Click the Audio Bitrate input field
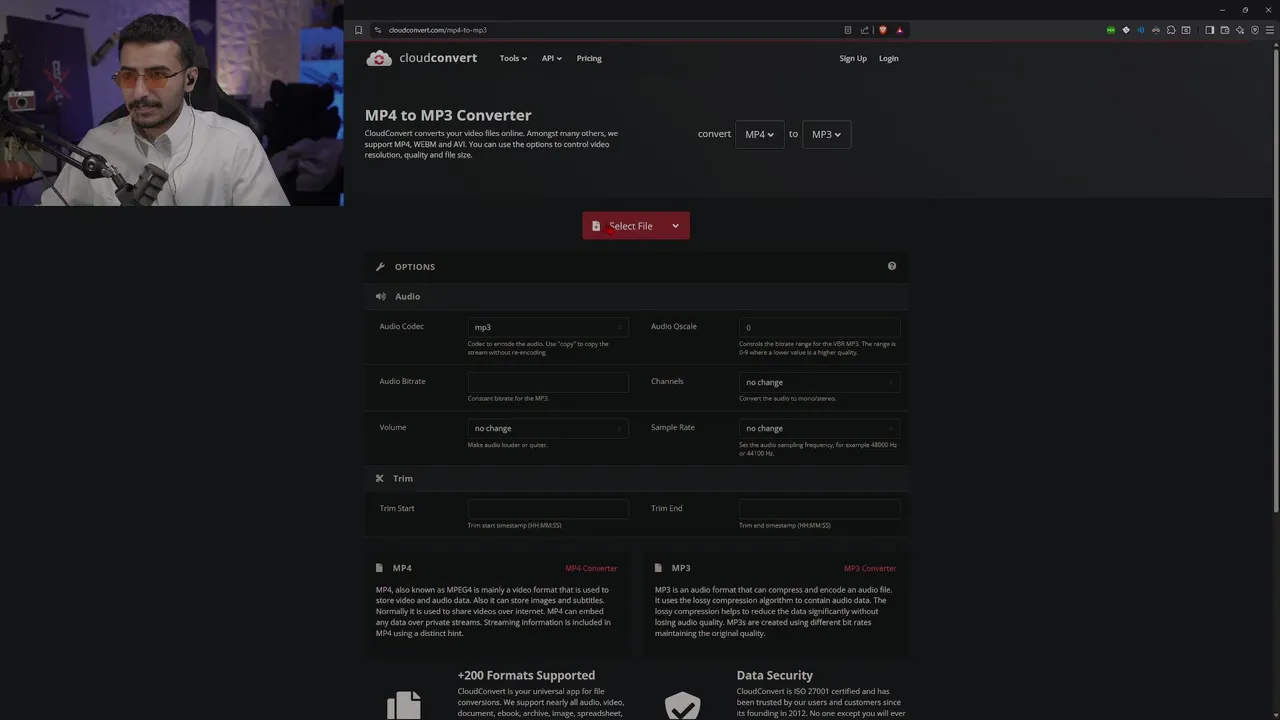Viewport: 1280px width, 720px height. pyautogui.click(x=548, y=382)
